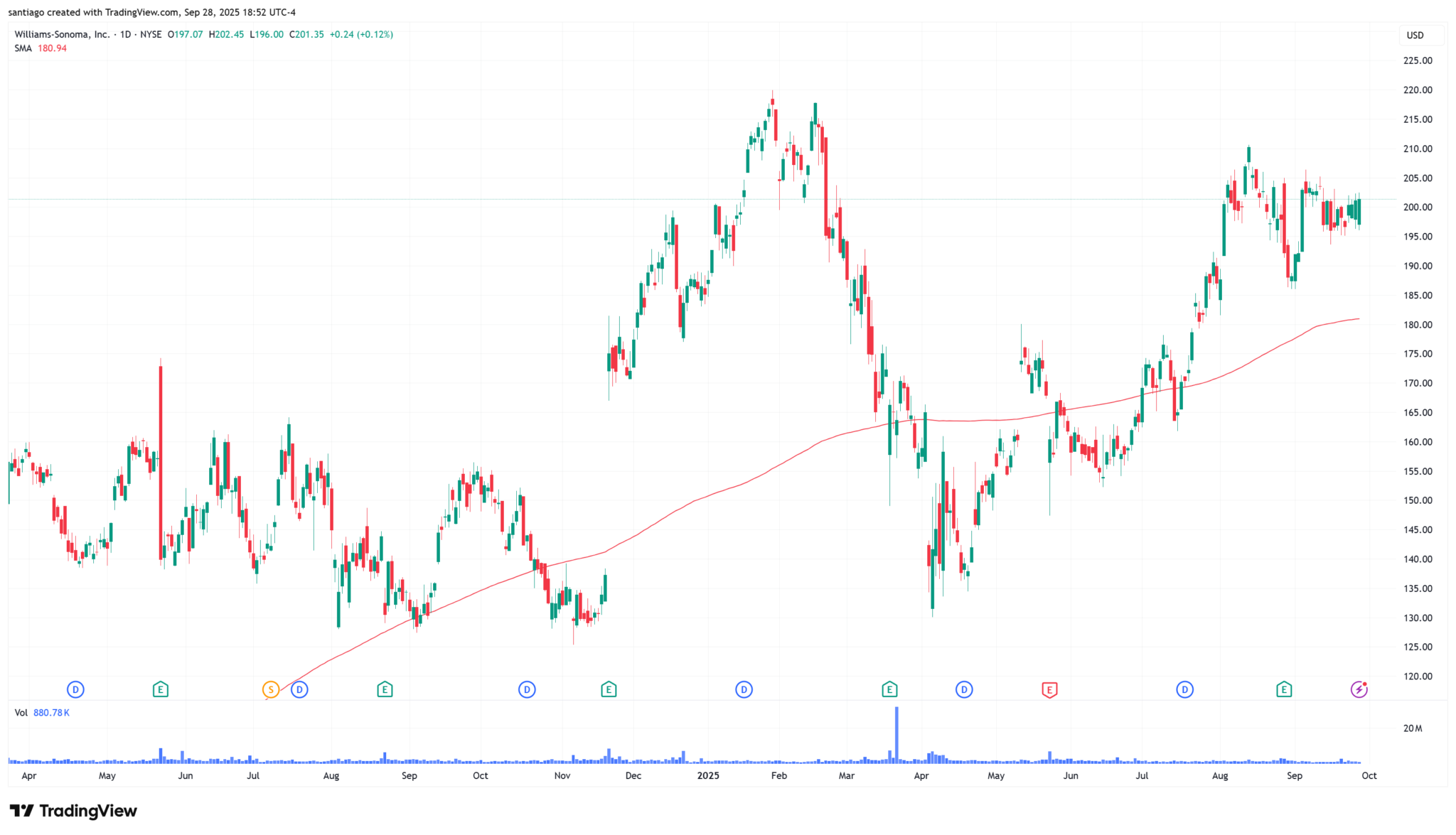Click the purple lightning event marker
This screenshot has height=835, width=1456.
pyautogui.click(x=1359, y=689)
